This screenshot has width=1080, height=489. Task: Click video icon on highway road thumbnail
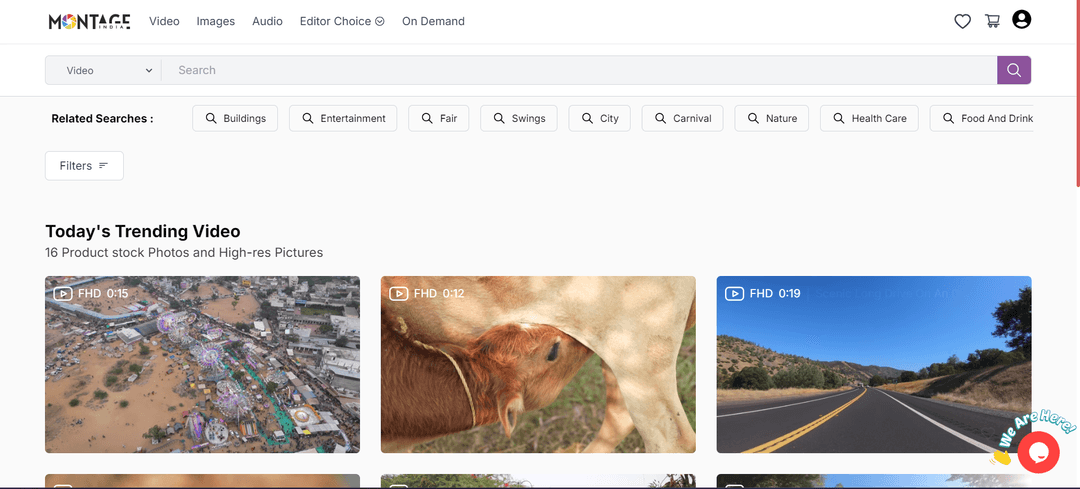pos(734,294)
